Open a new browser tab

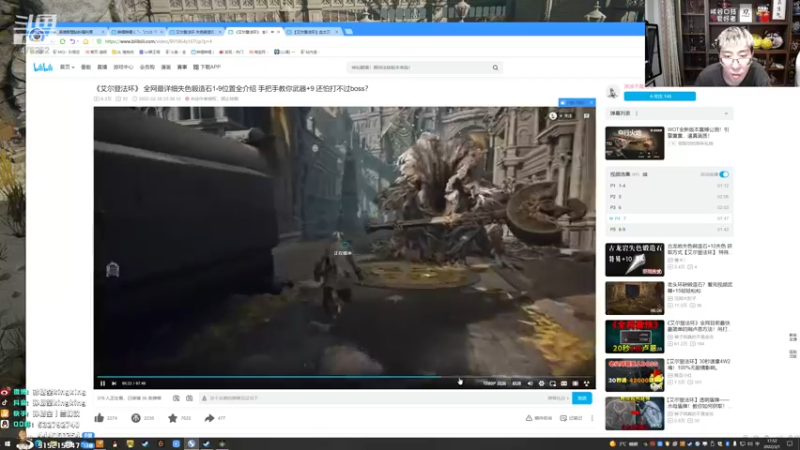[348, 32]
